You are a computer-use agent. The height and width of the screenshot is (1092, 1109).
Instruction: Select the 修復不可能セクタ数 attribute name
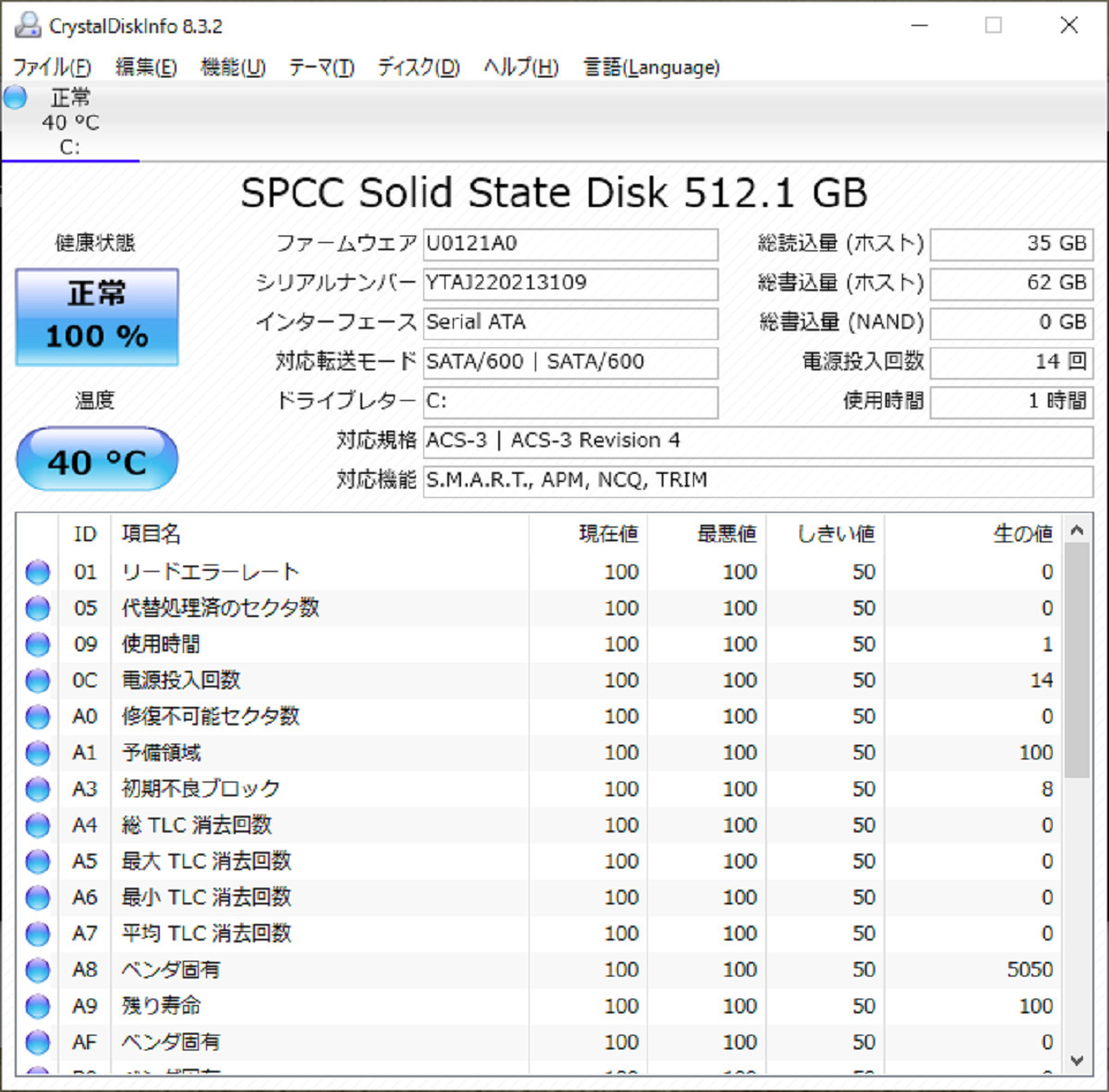click(x=211, y=717)
